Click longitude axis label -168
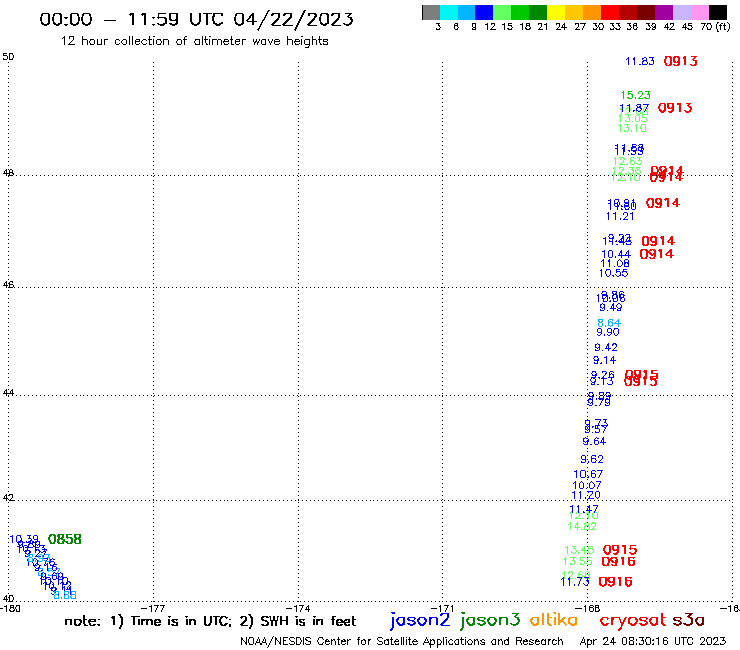740x650 pixels. coord(587,609)
